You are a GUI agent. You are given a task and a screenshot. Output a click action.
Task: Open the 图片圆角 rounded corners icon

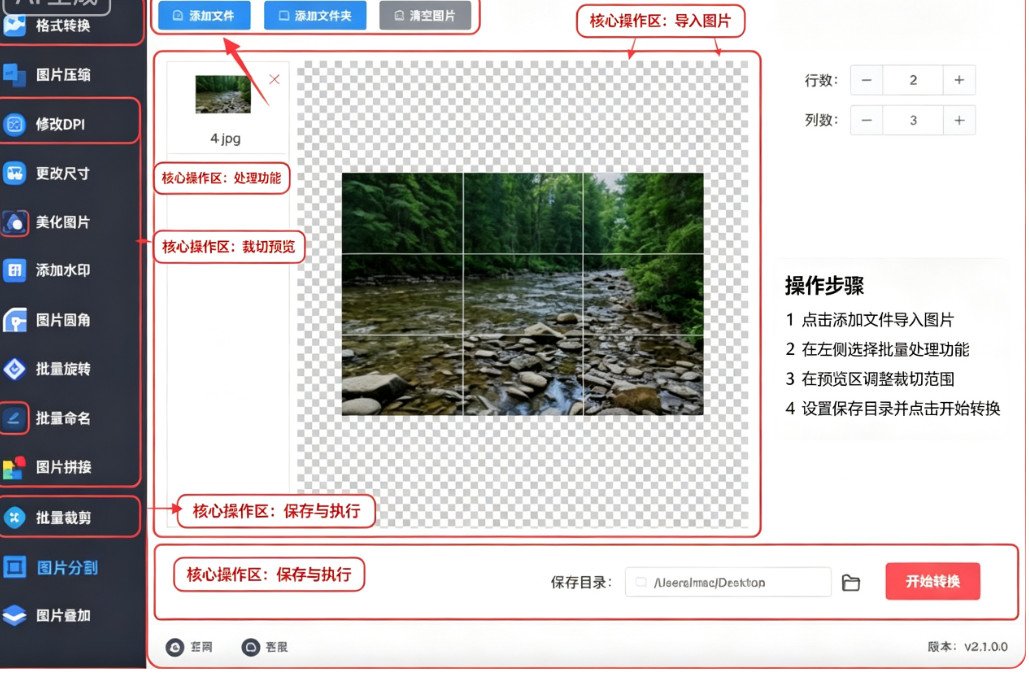(x=14, y=320)
